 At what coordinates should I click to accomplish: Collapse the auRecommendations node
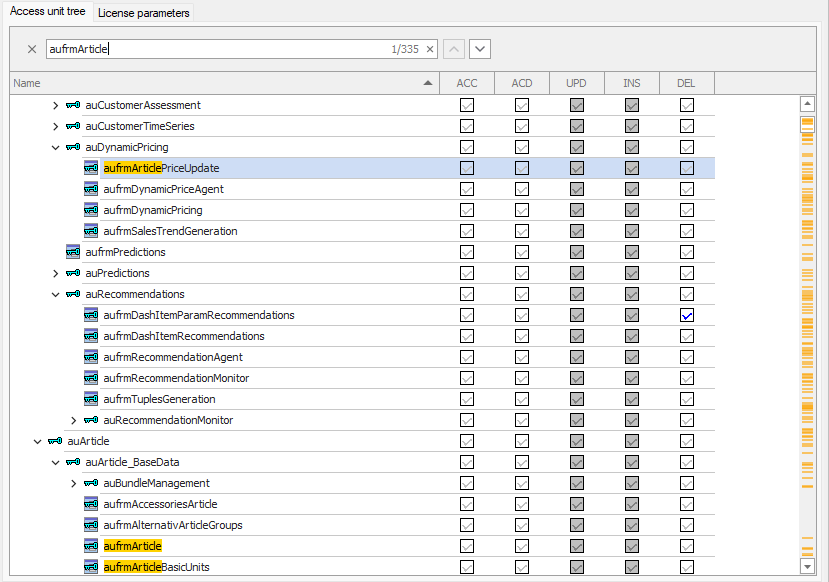pyautogui.click(x=55, y=294)
